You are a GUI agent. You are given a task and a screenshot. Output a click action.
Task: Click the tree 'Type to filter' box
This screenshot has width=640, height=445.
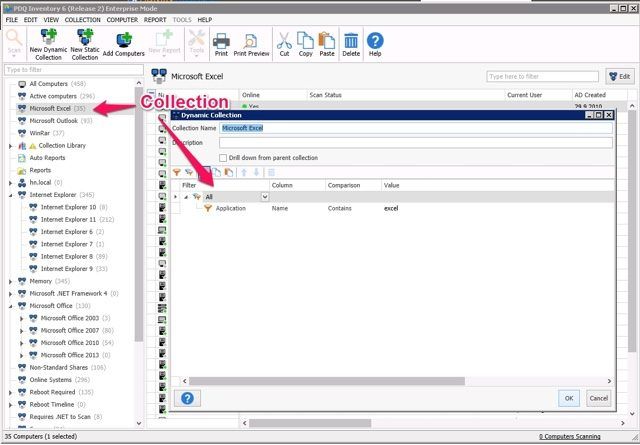[74, 70]
